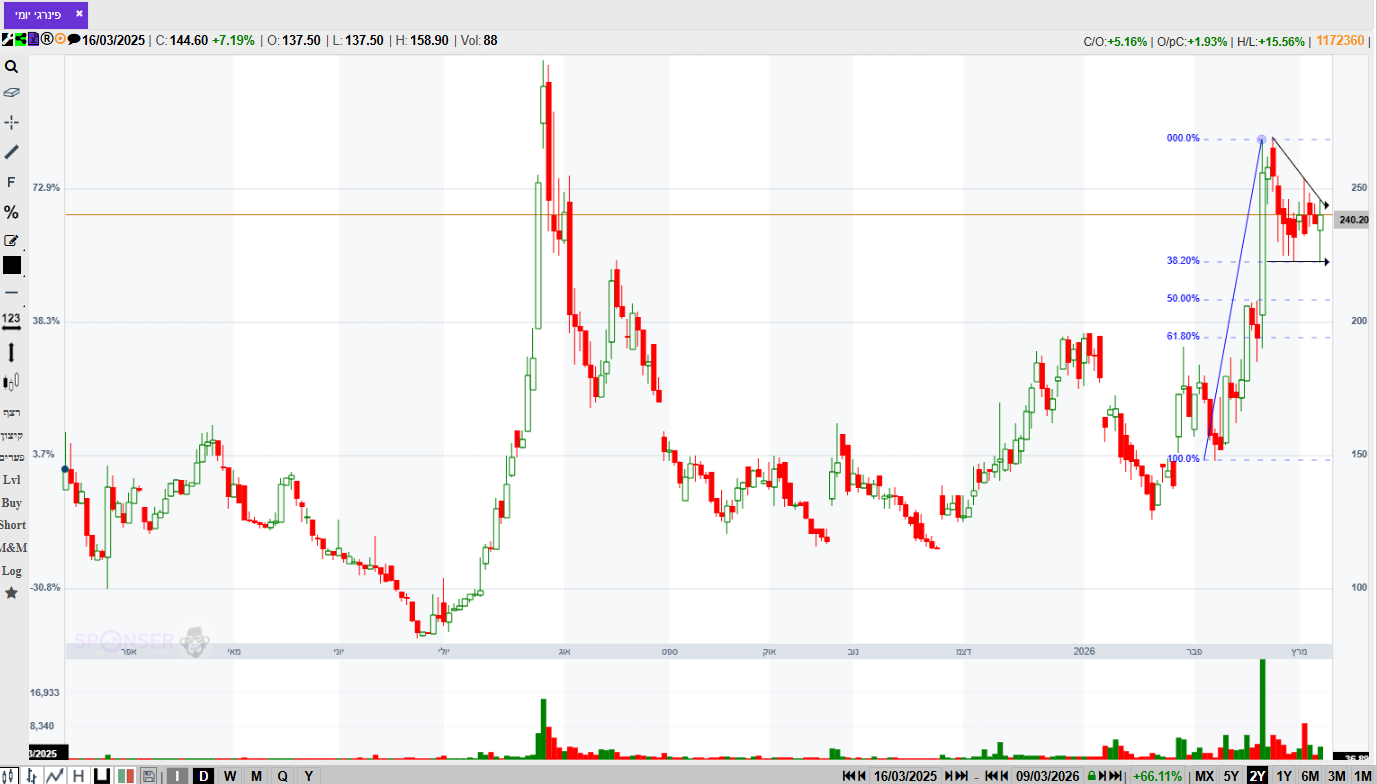This screenshot has width=1377, height=784.
Task: Select the 5Y range
Action: tap(1231, 776)
